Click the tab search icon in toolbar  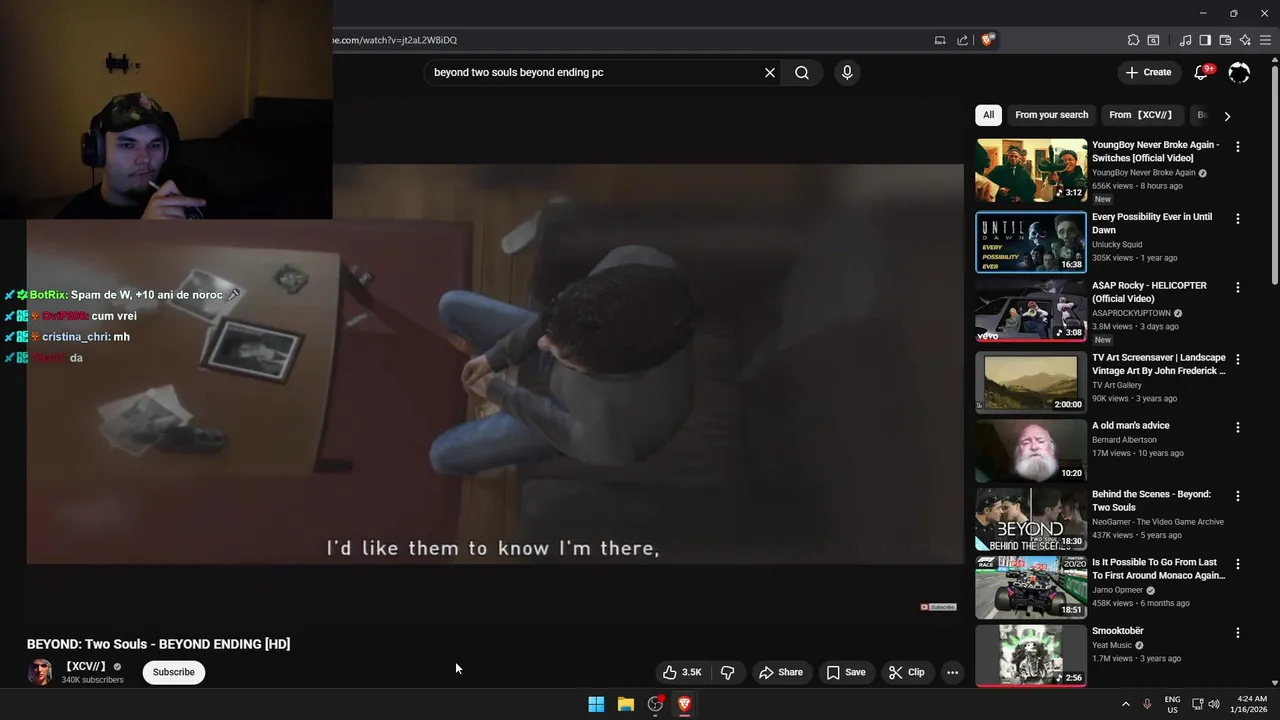point(1153,40)
